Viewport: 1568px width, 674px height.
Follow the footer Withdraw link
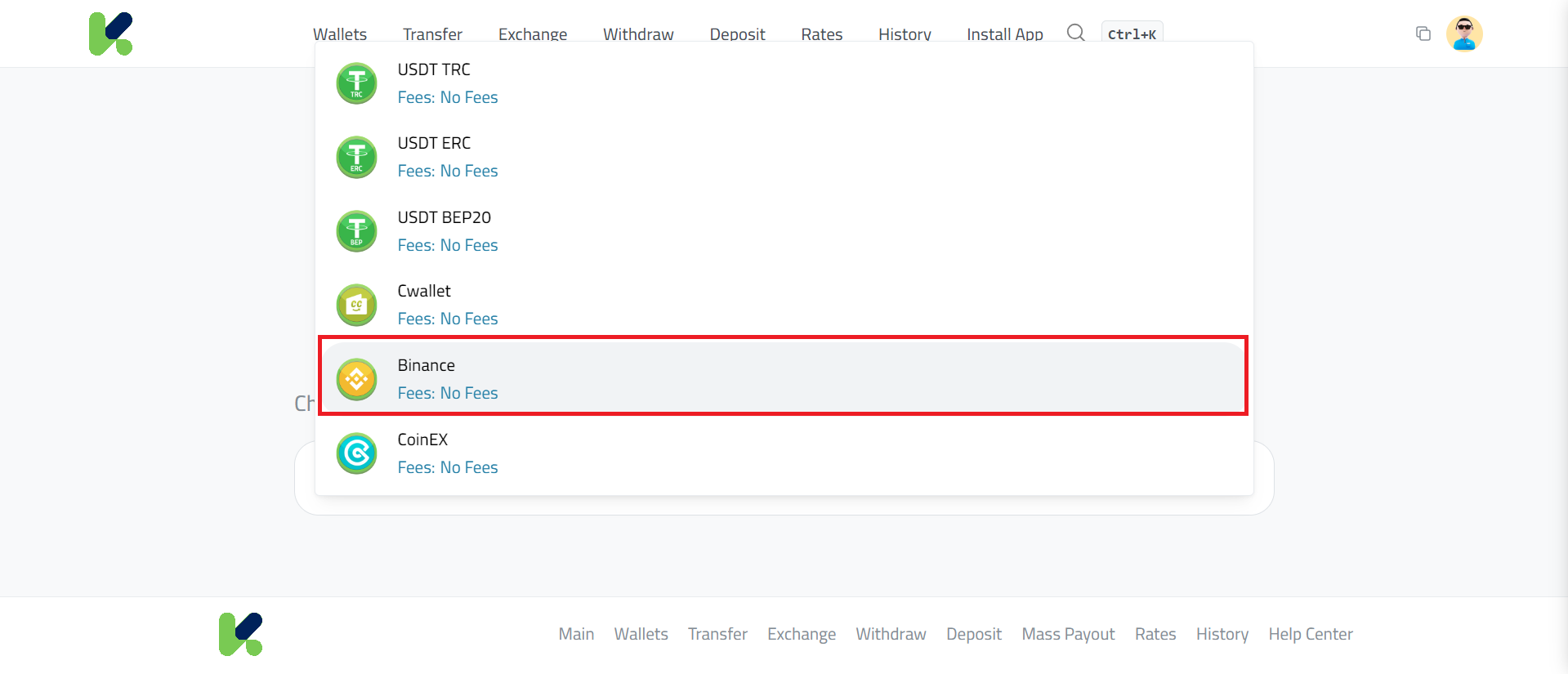[x=891, y=634]
